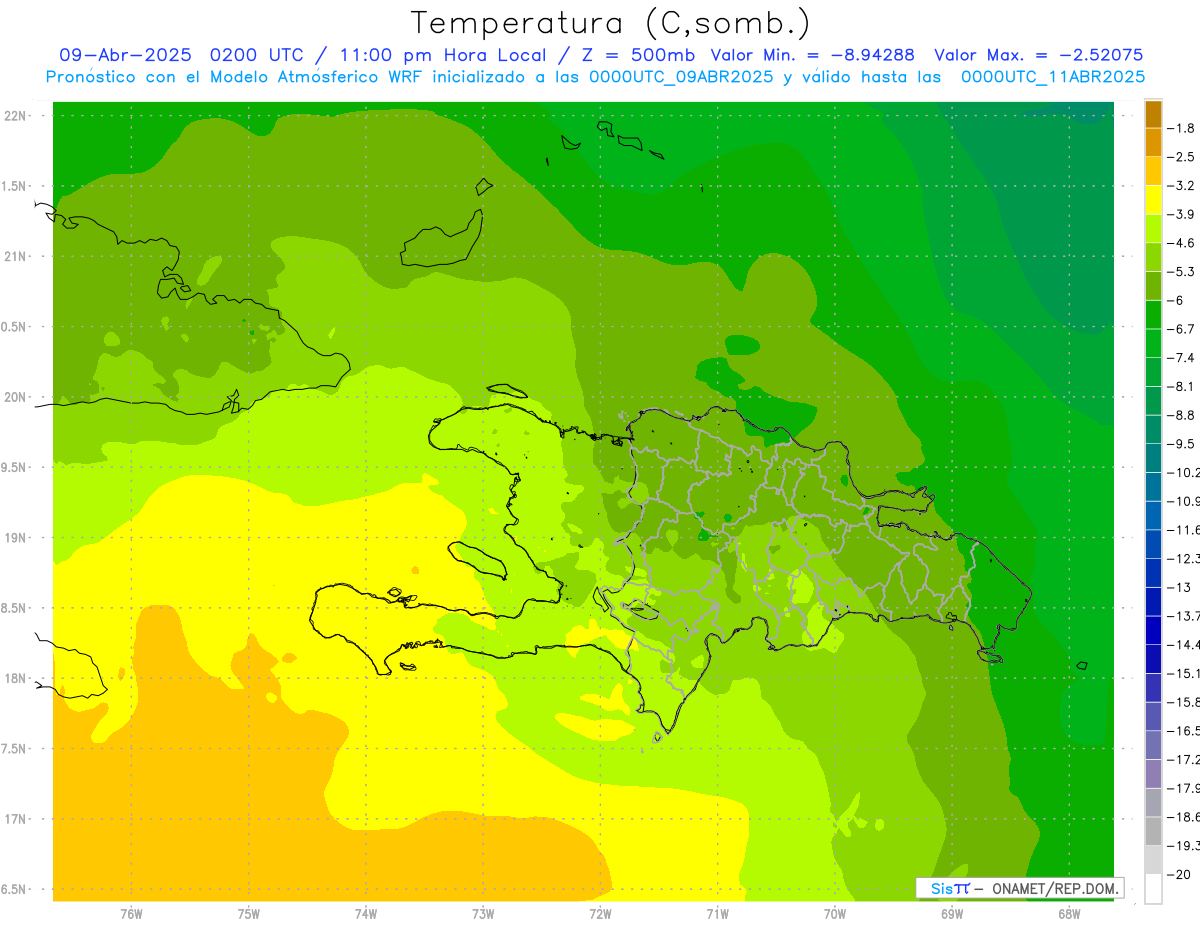
Task: Click the '09-Abr-2025' date text
Action: point(125,55)
